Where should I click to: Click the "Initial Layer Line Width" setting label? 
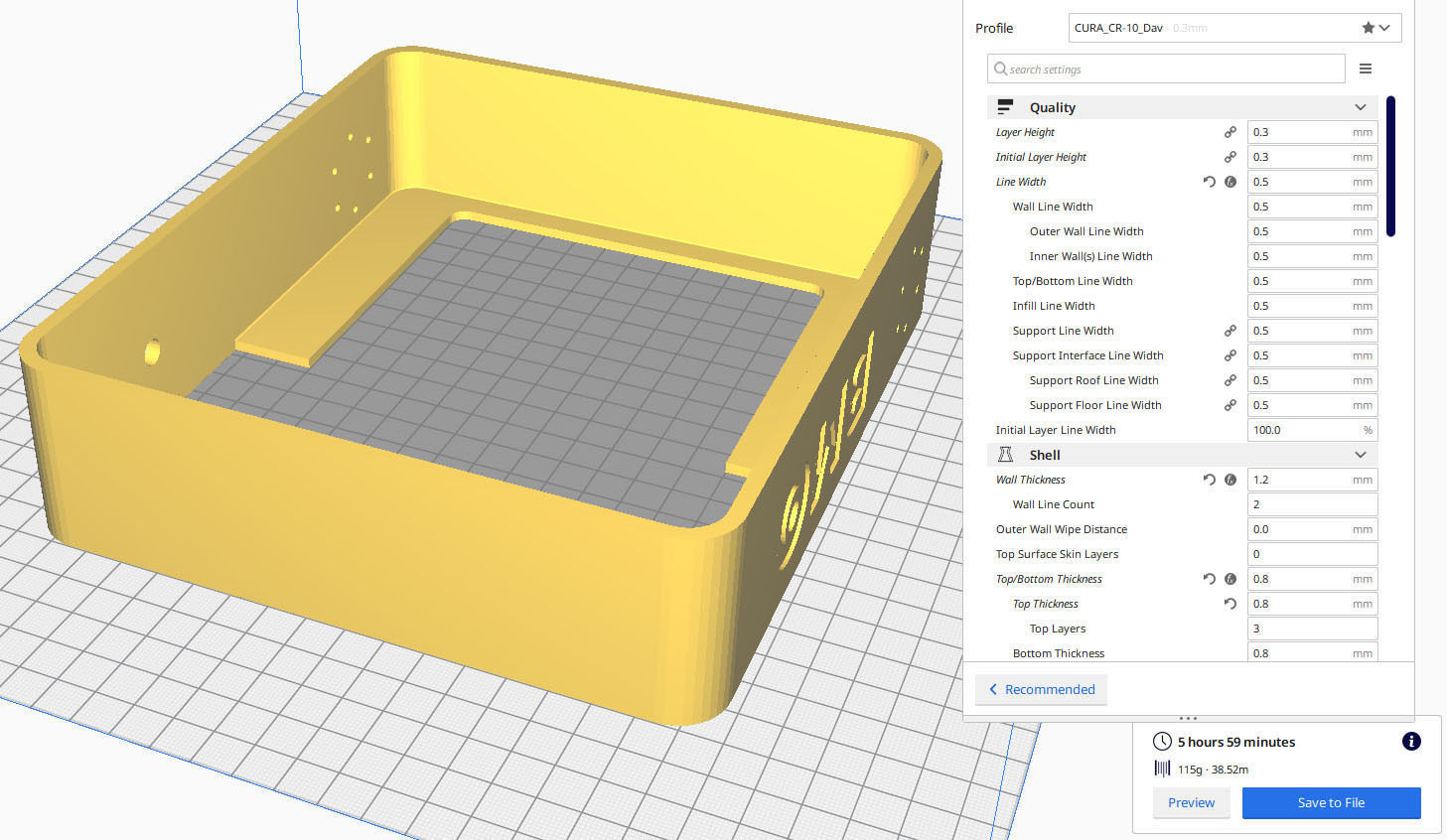click(x=1056, y=430)
